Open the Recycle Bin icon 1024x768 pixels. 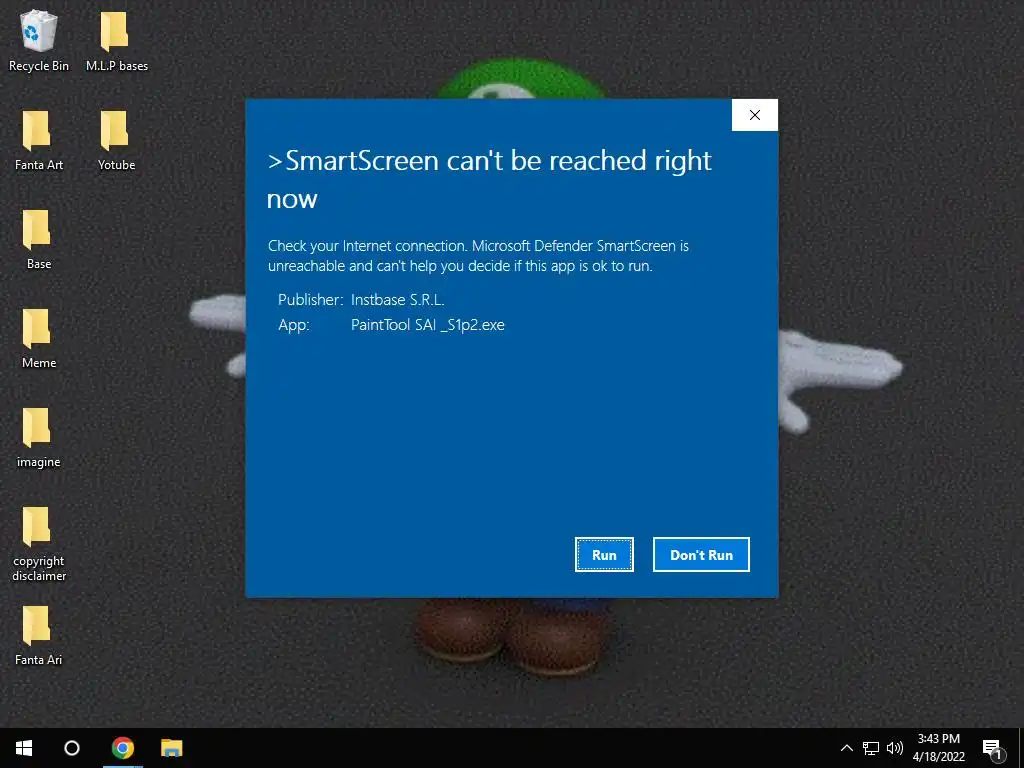(x=39, y=40)
